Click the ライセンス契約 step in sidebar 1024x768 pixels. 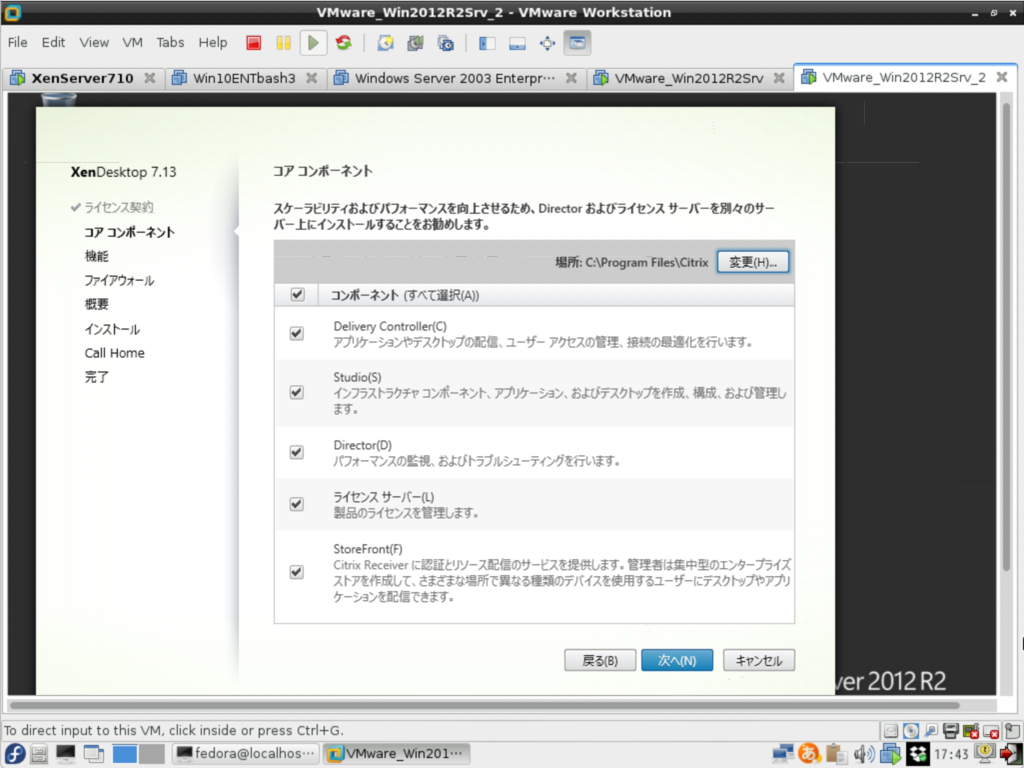tap(118, 207)
